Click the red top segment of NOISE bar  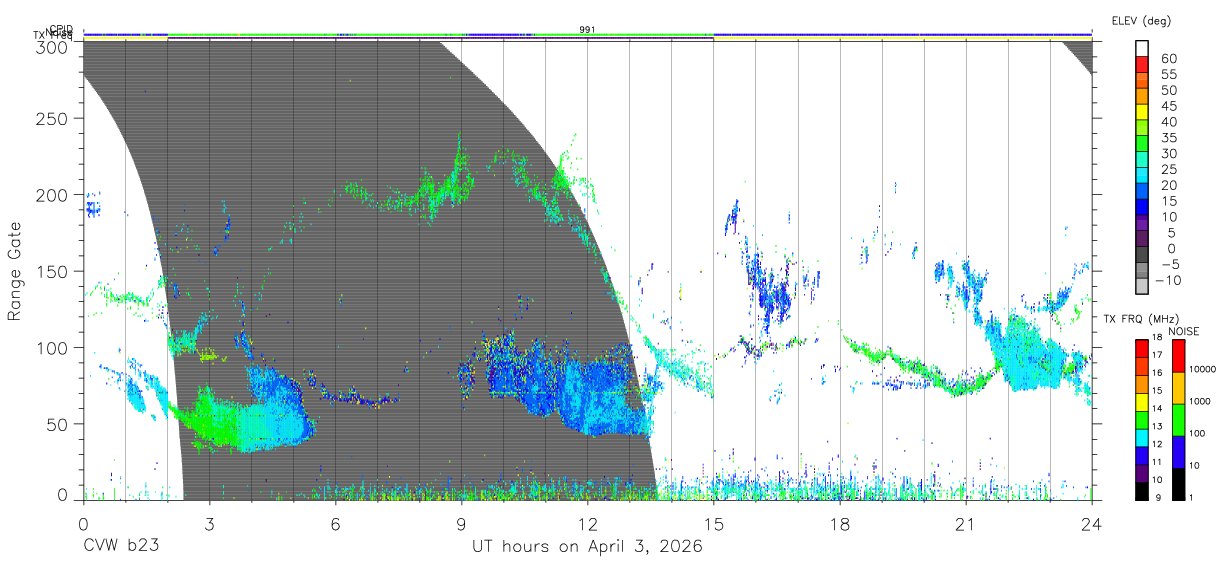click(1178, 356)
